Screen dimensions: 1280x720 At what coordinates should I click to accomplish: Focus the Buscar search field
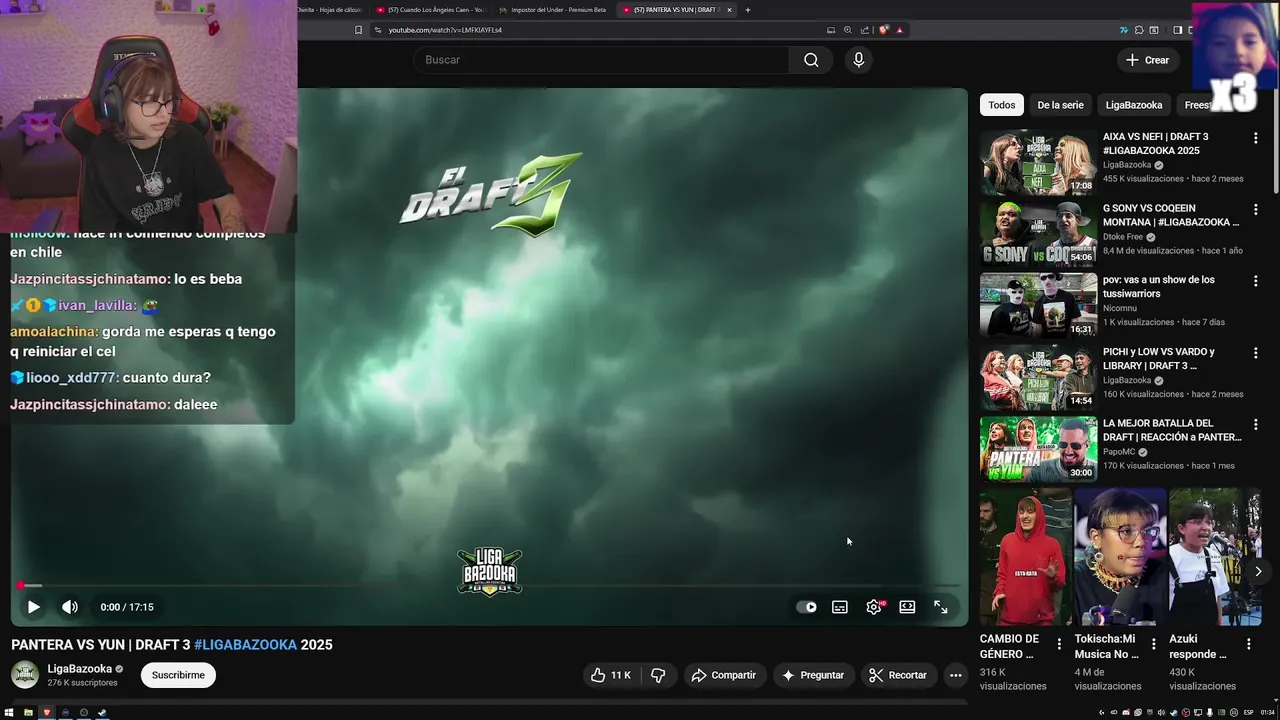(x=601, y=60)
